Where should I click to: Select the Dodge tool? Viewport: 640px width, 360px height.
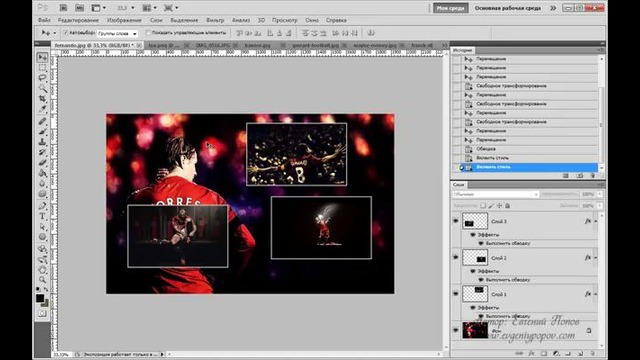[42, 193]
